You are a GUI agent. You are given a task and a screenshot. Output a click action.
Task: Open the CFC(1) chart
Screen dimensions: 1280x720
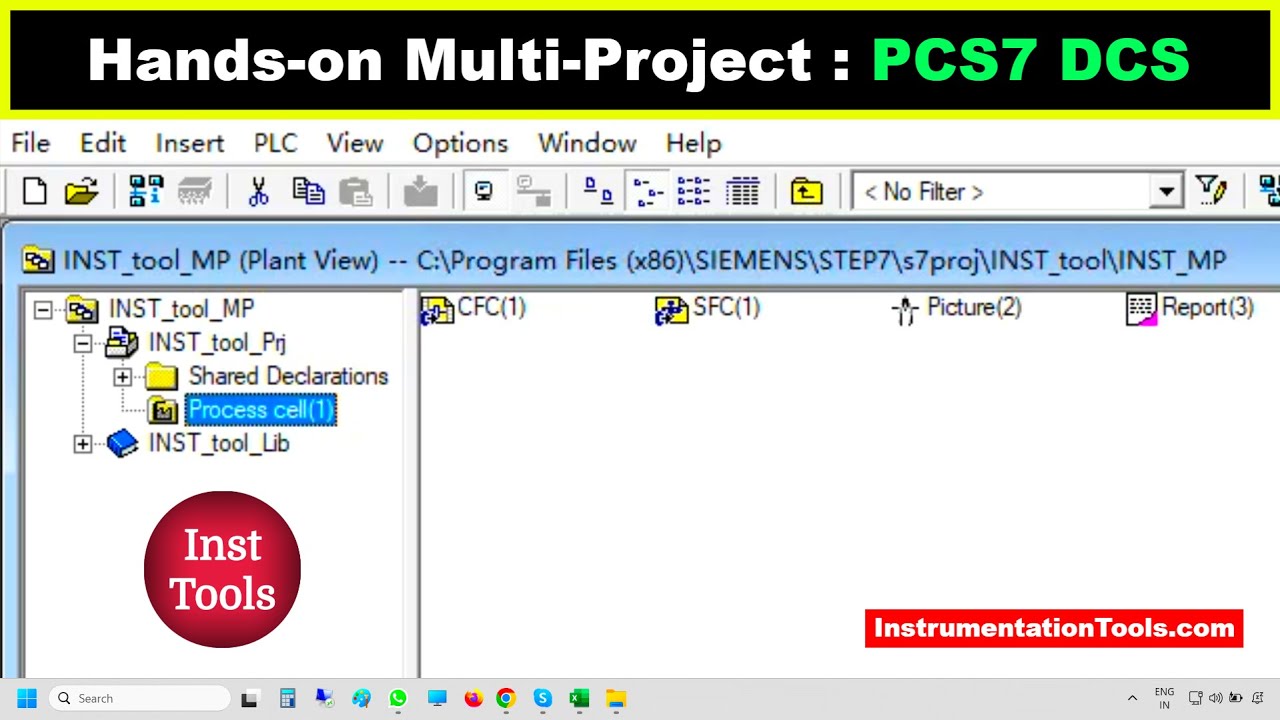[475, 308]
